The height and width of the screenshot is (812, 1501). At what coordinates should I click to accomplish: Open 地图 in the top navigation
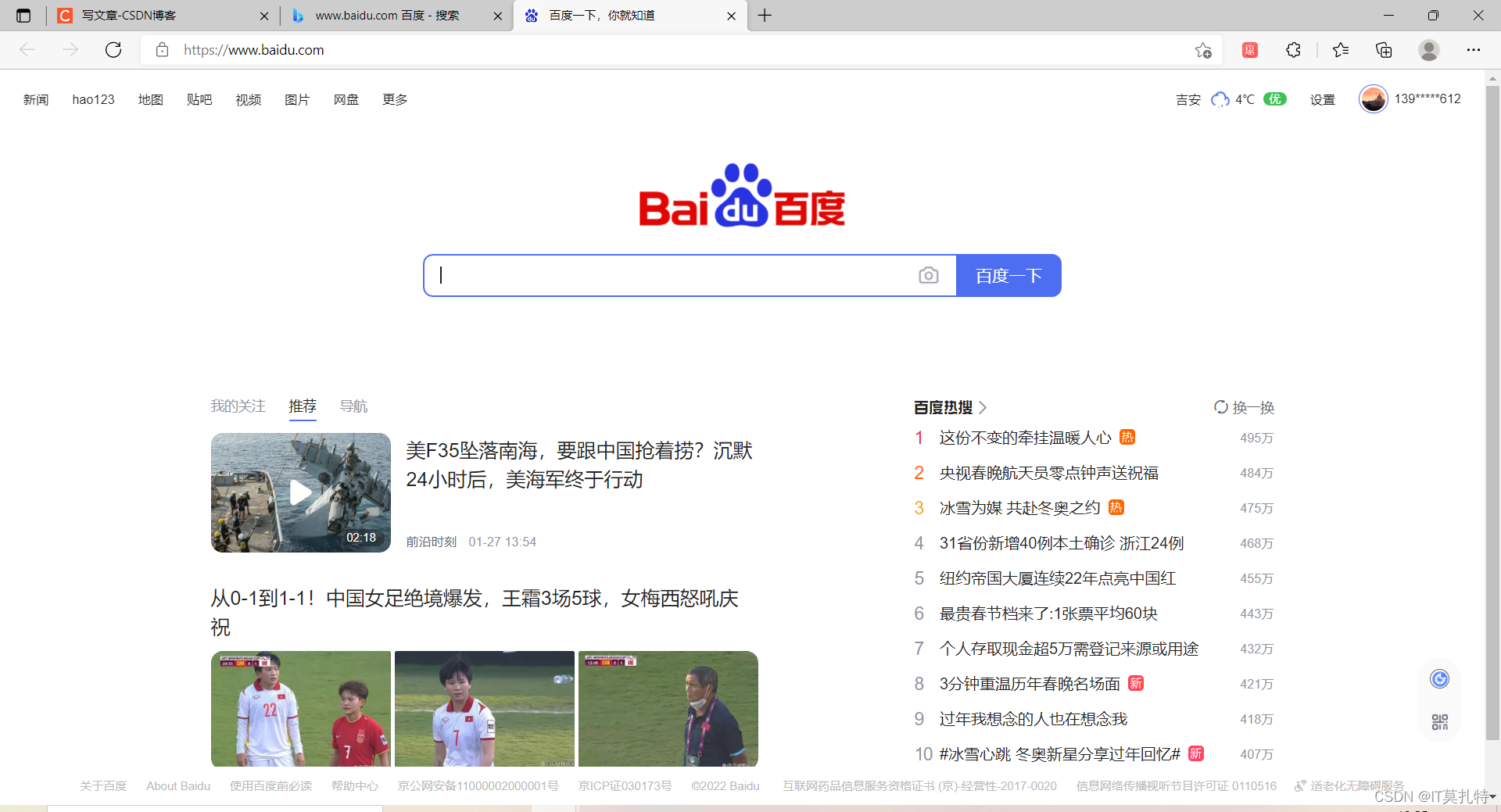(150, 99)
